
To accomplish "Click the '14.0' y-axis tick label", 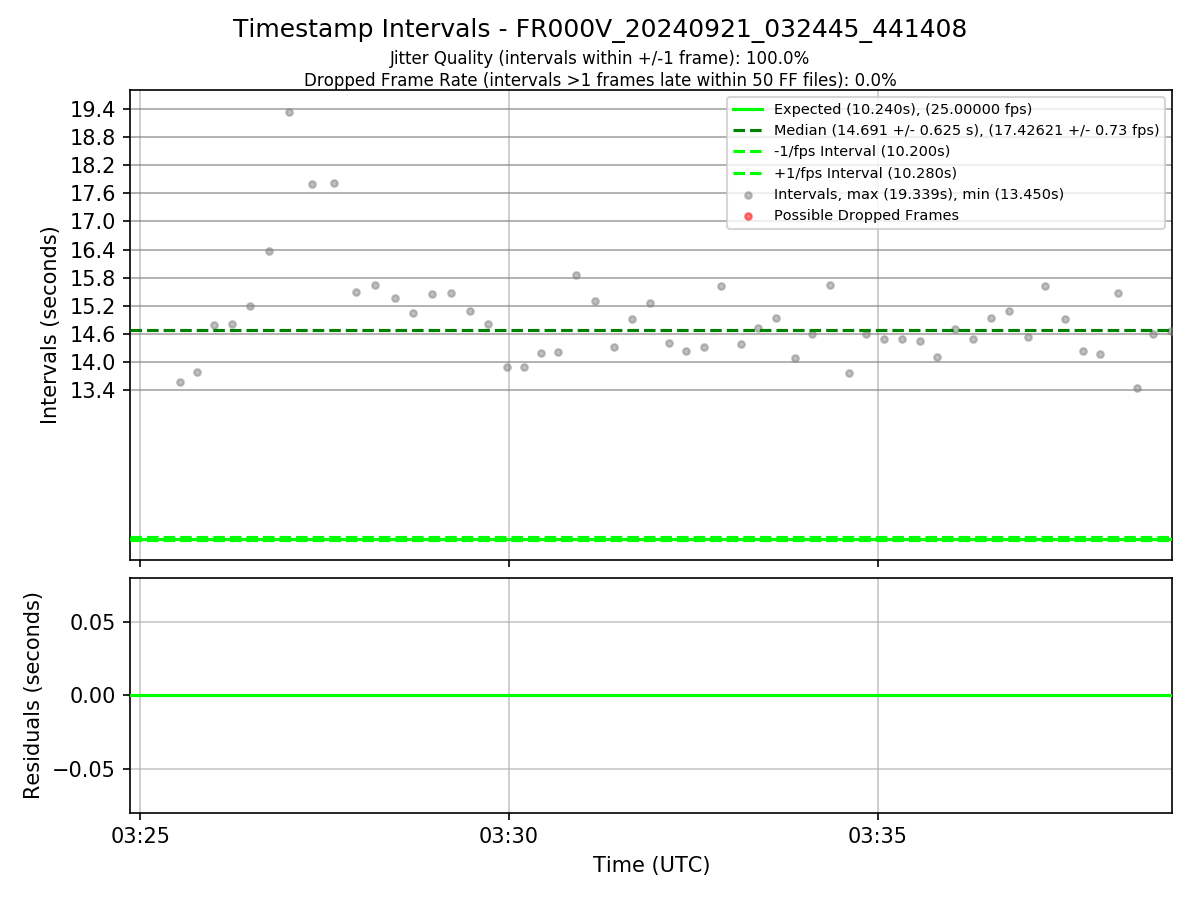I will coord(92,362).
